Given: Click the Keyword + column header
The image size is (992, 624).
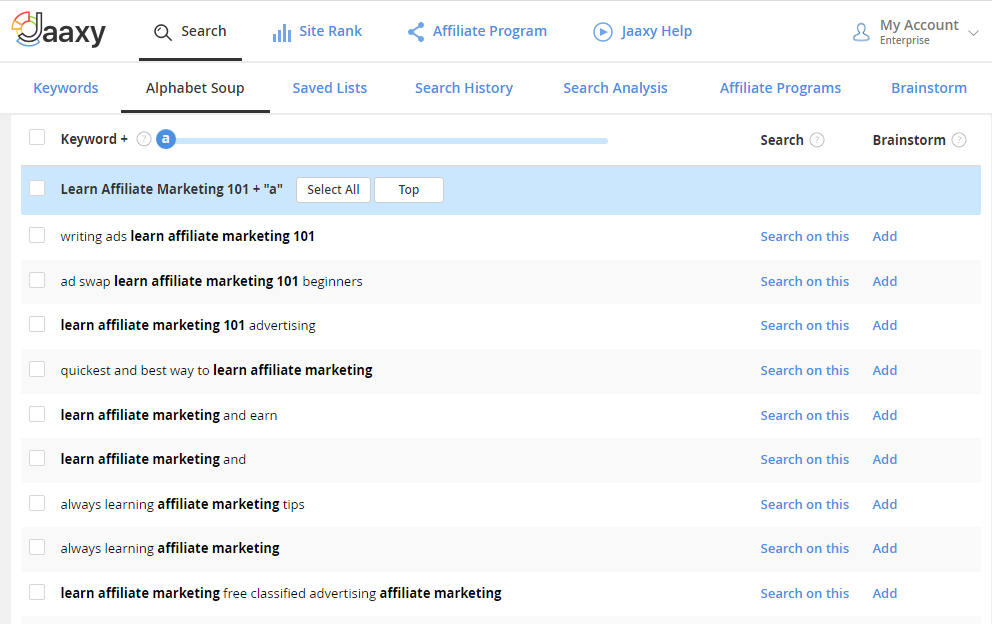Looking at the screenshot, I should click(94, 139).
